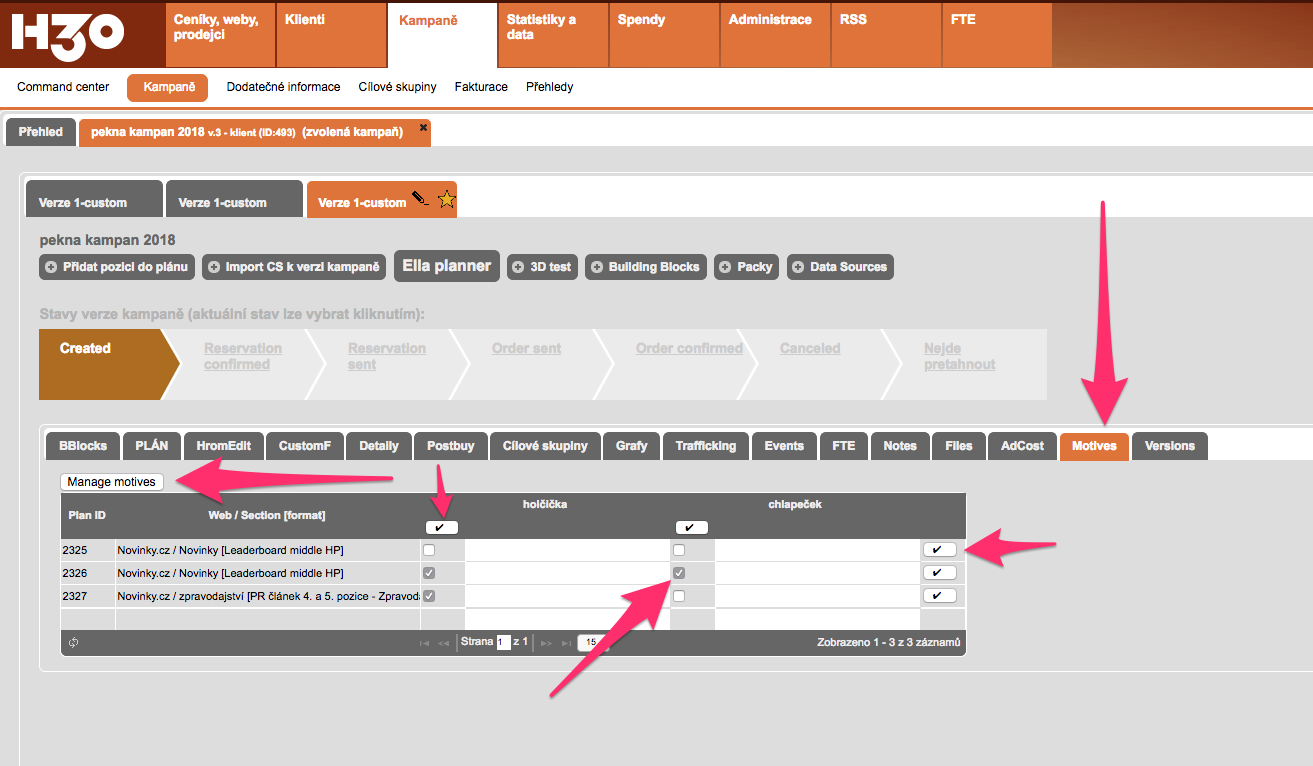Click row checkmark button for plan 2327
The image size is (1313, 766).
coord(939,596)
